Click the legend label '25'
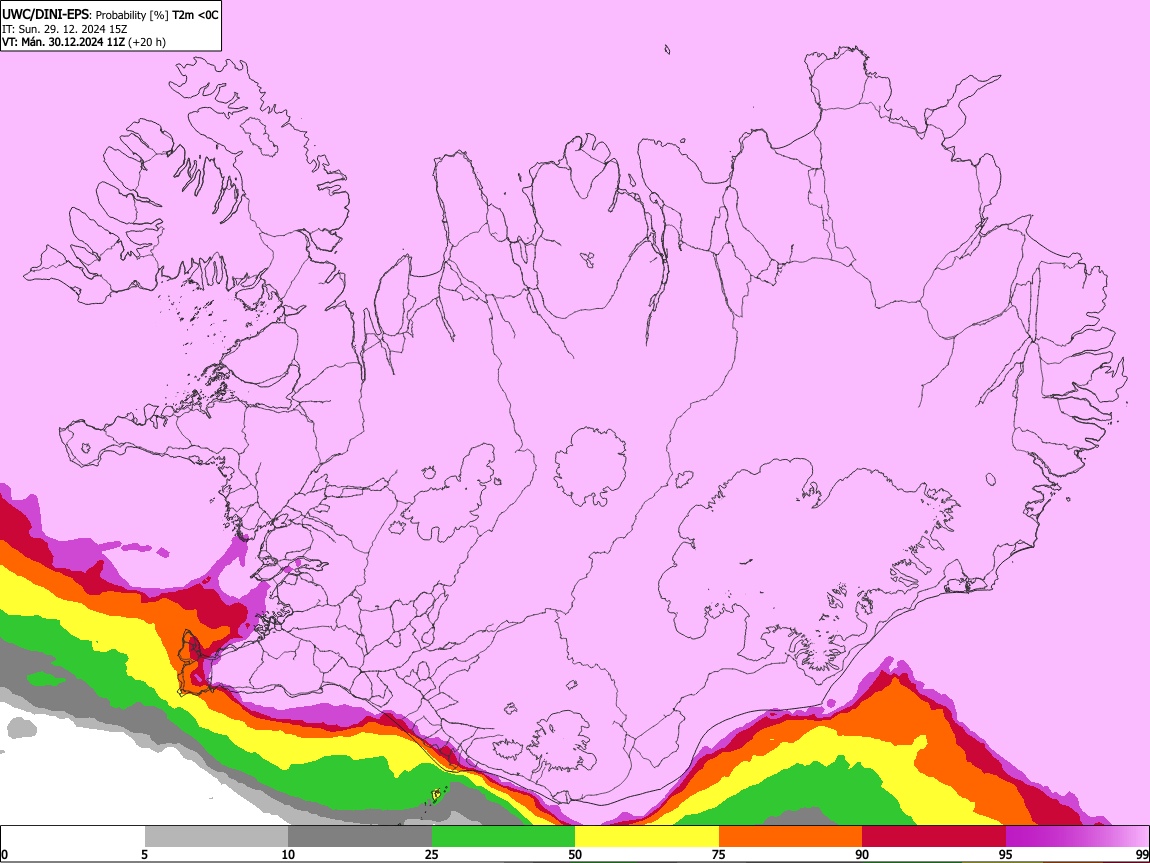The width and height of the screenshot is (1150, 863). click(x=432, y=855)
